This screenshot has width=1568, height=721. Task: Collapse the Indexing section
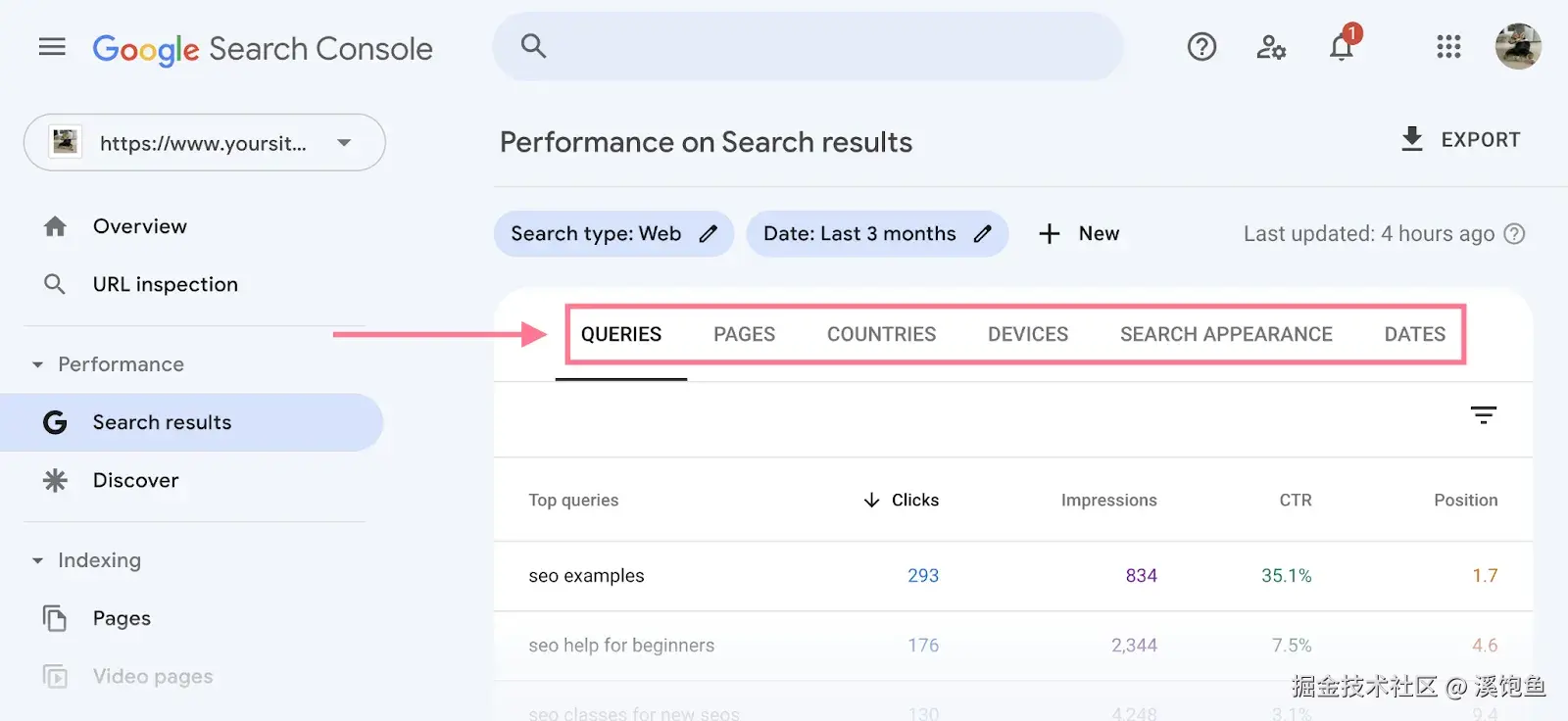pos(38,560)
